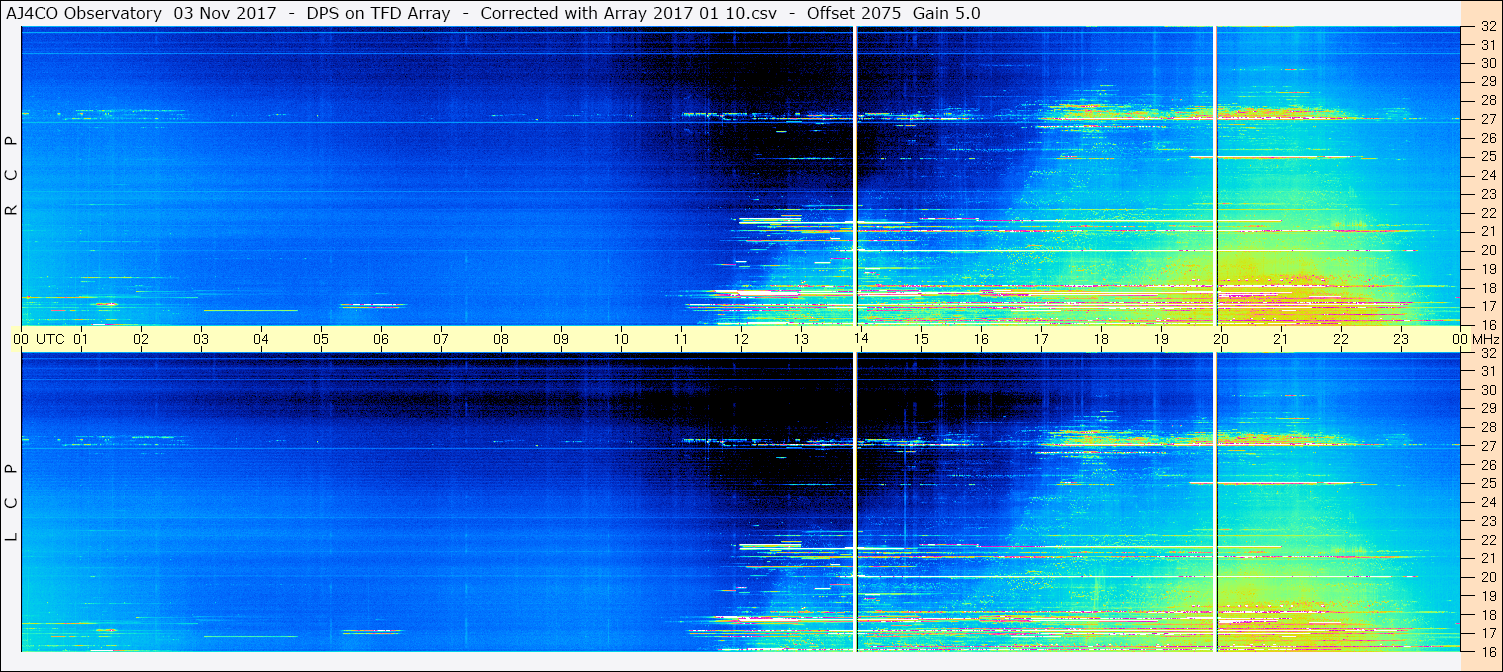This screenshot has height=672, width=1503.
Task: Select the 20 hour tick on UTC axis
Action: 1221,339
